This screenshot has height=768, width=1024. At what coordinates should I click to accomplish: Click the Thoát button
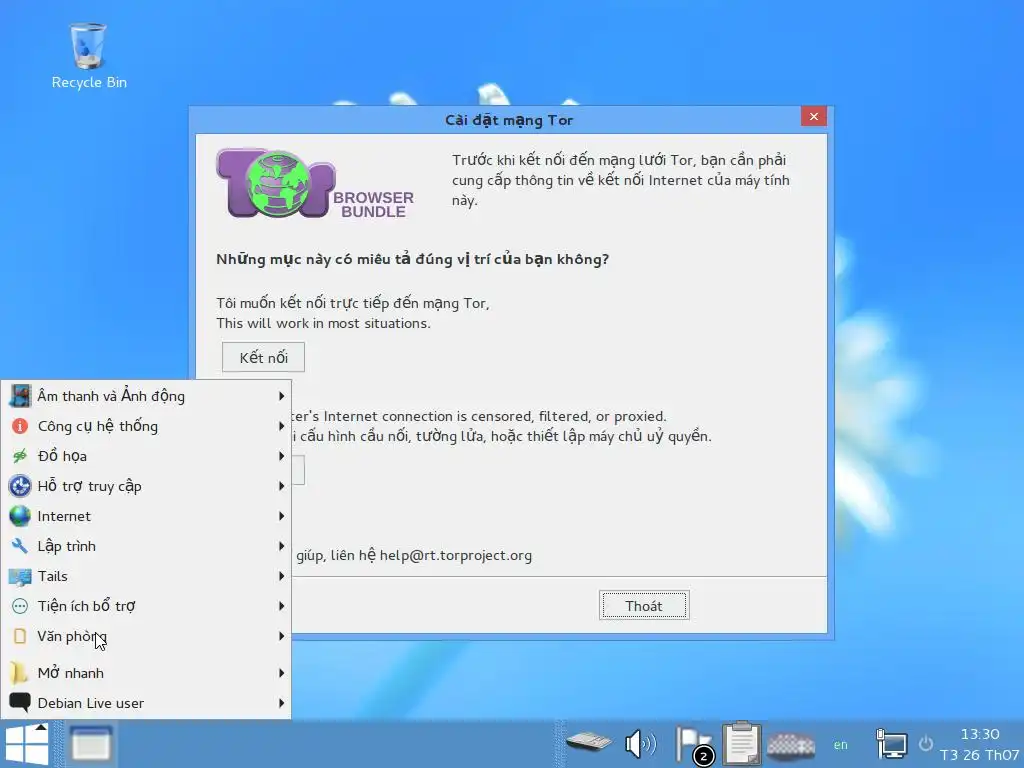pos(644,605)
